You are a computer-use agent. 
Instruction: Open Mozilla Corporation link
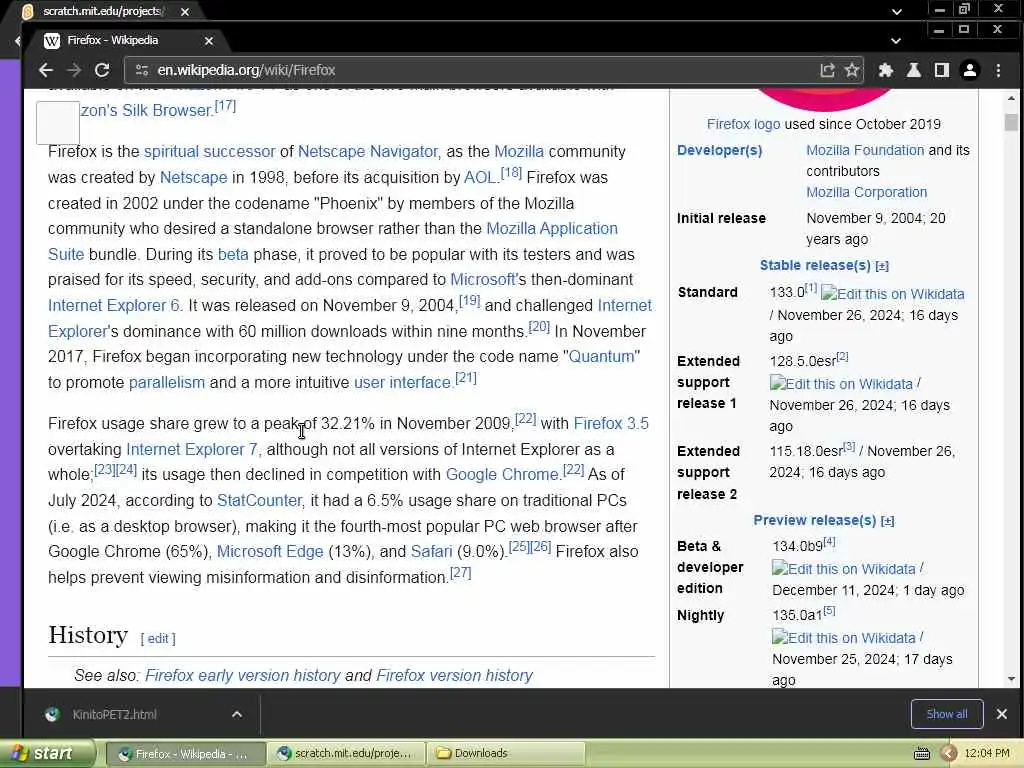click(x=867, y=193)
